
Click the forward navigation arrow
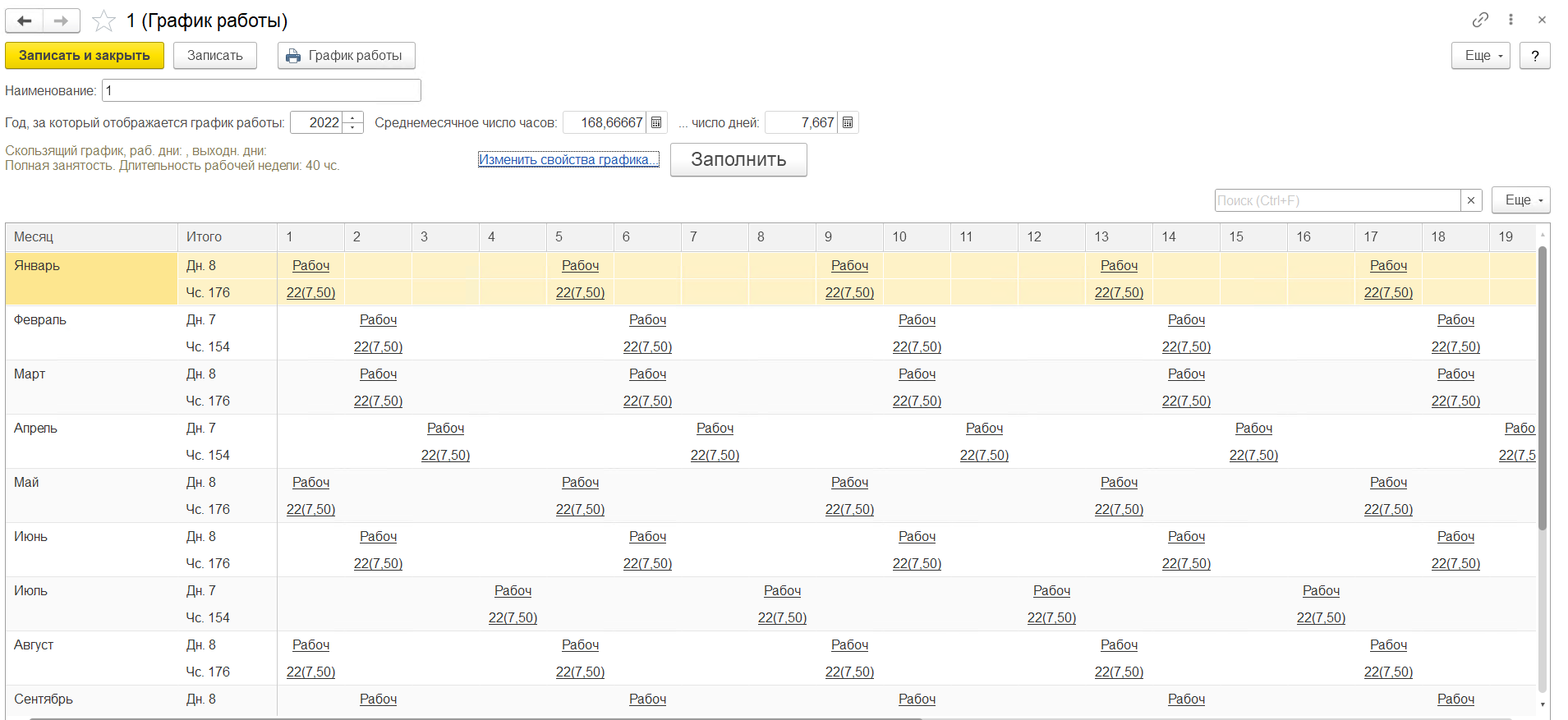coord(61,21)
